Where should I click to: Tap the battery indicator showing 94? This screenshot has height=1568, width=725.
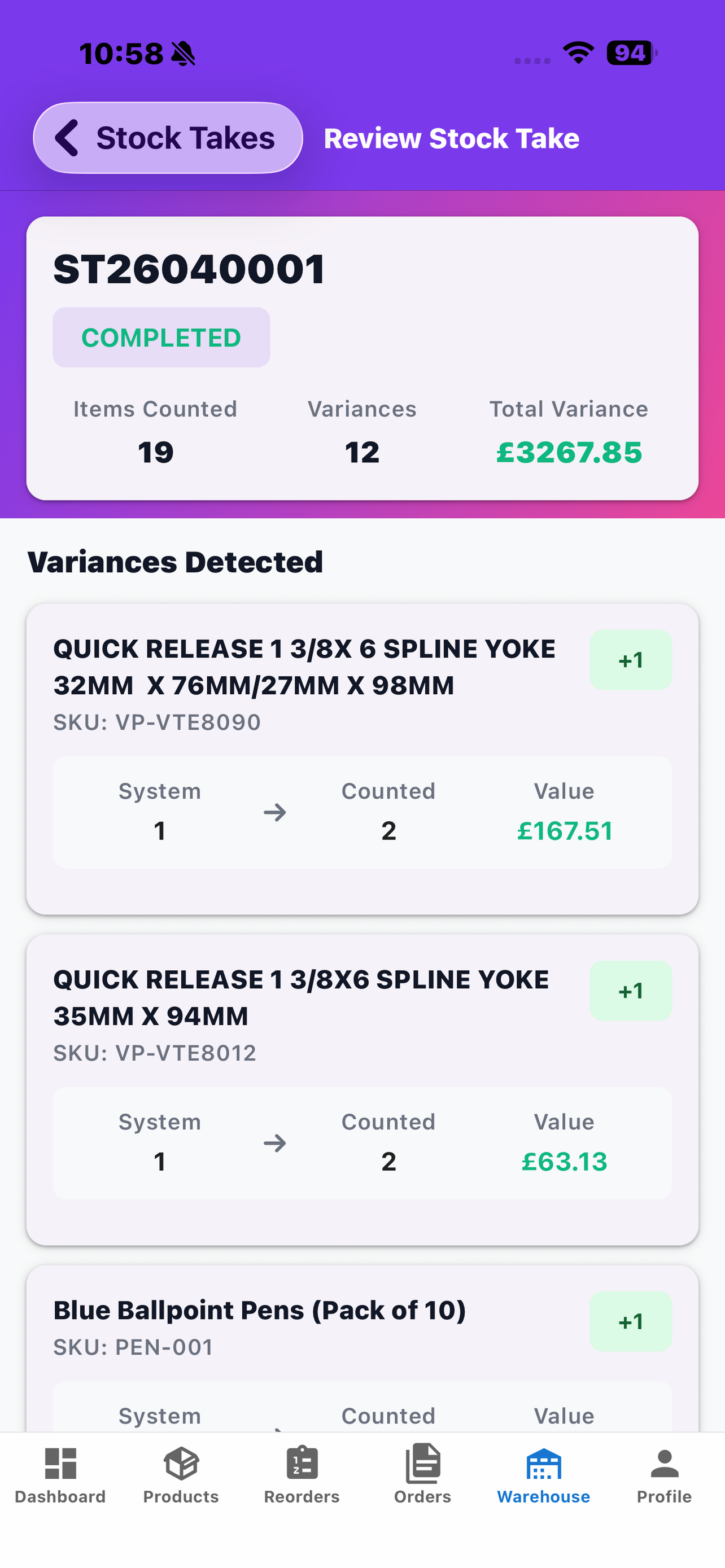pyautogui.click(x=632, y=53)
